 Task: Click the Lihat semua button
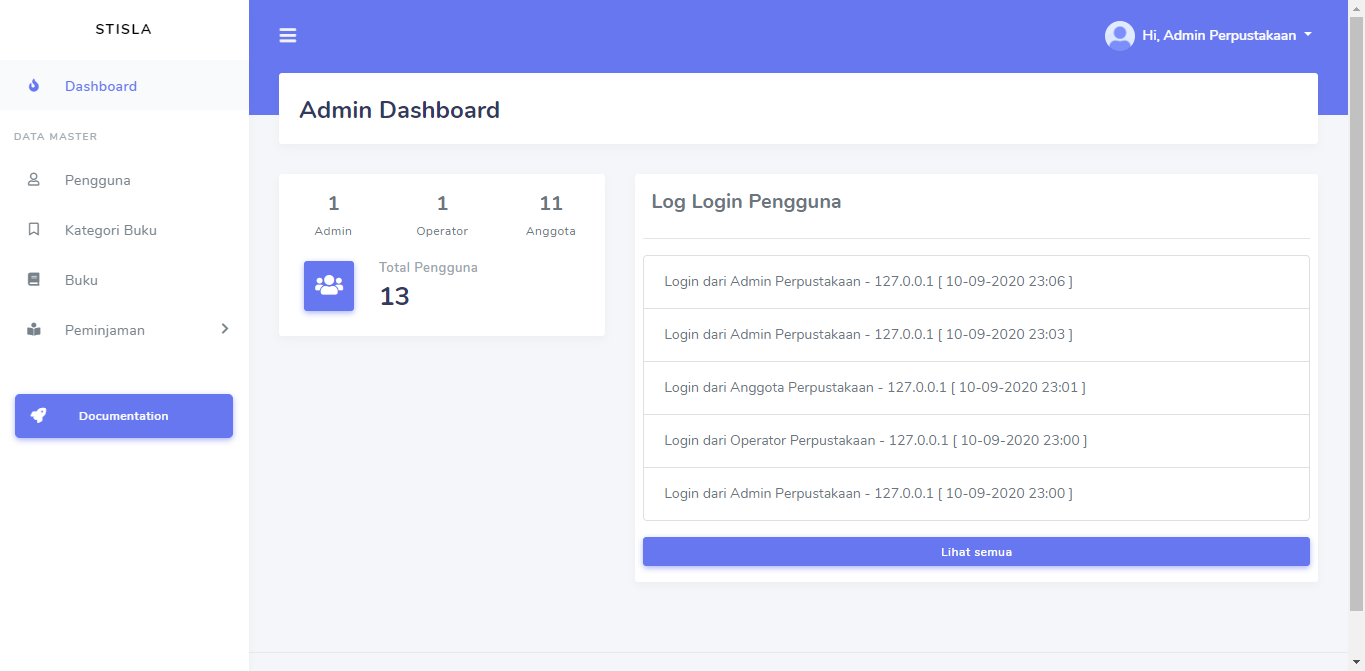point(975,551)
